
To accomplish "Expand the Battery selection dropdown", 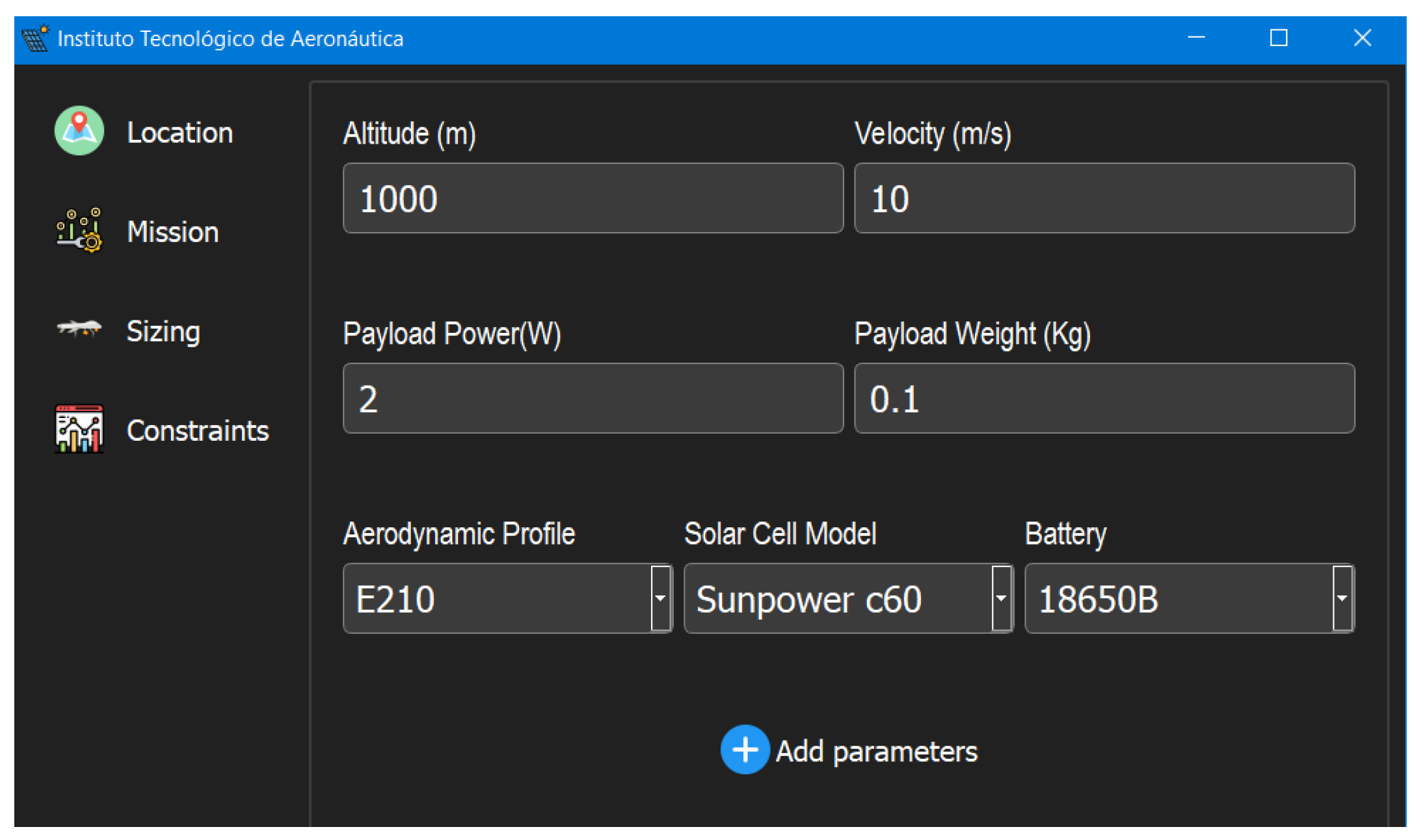I will [x=1341, y=598].
